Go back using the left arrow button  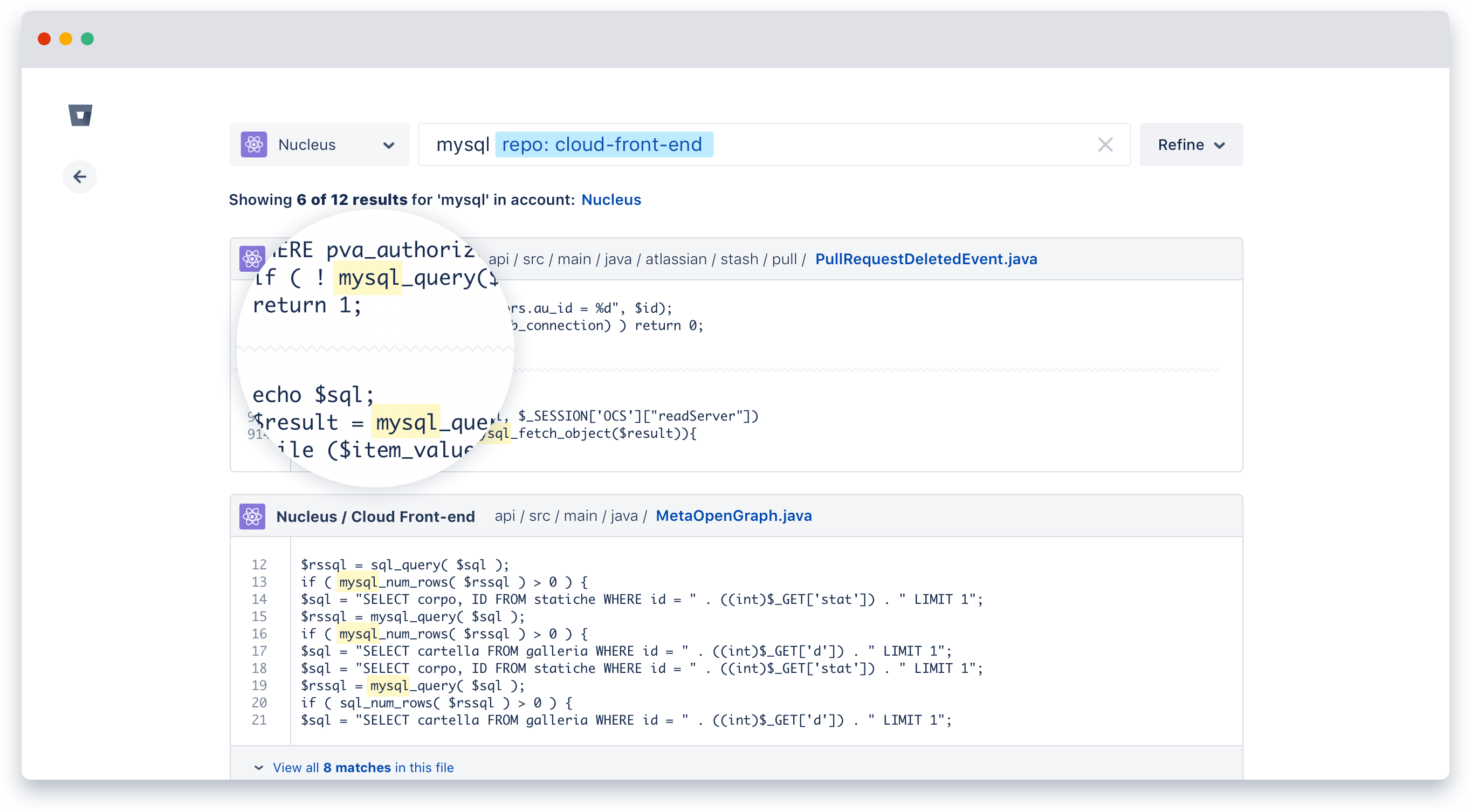point(79,176)
